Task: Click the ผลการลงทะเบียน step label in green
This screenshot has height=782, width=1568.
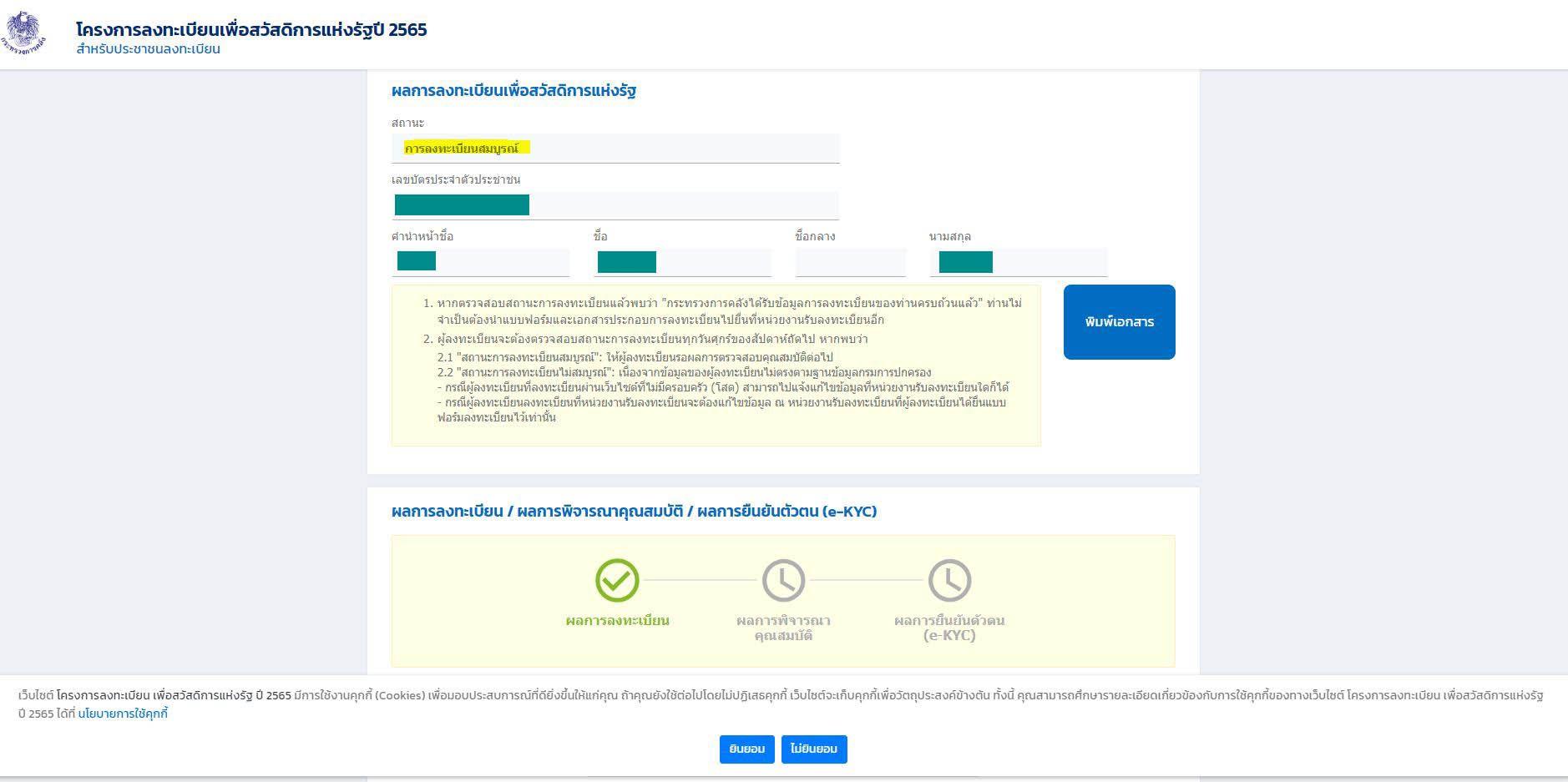Action: tap(617, 620)
